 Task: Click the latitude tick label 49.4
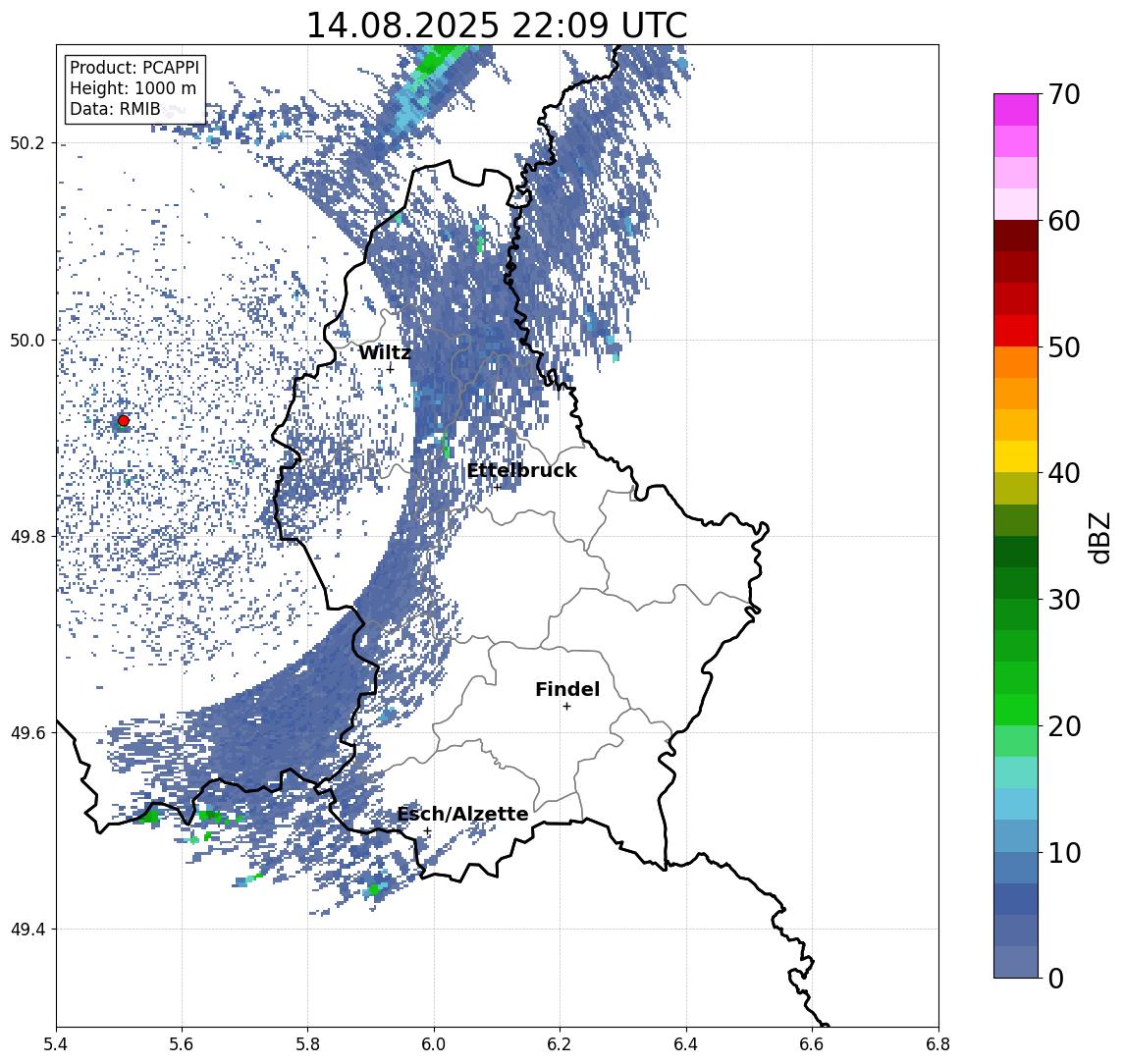[x=27, y=930]
